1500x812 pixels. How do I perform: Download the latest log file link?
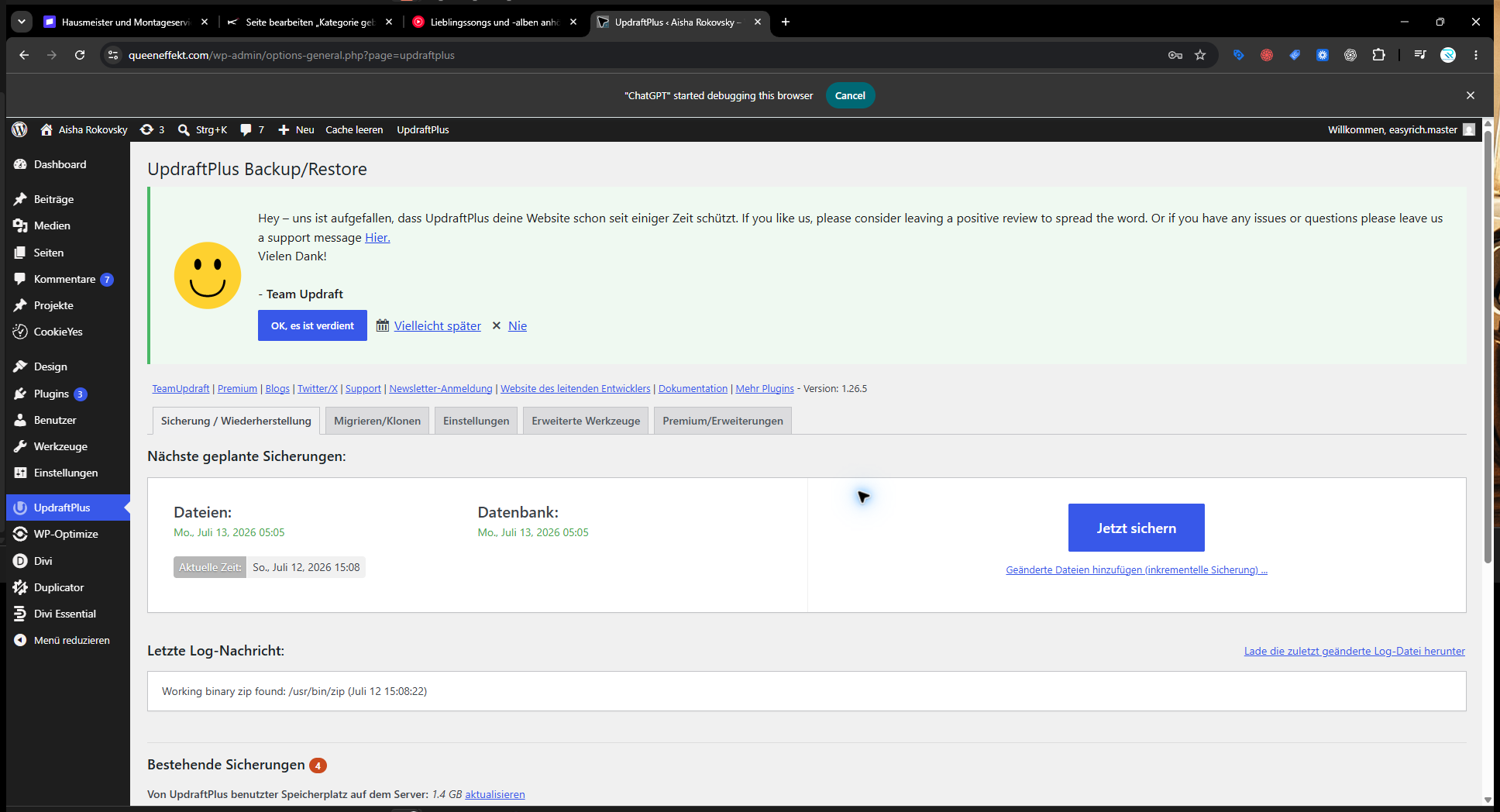click(x=1354, y=651)
